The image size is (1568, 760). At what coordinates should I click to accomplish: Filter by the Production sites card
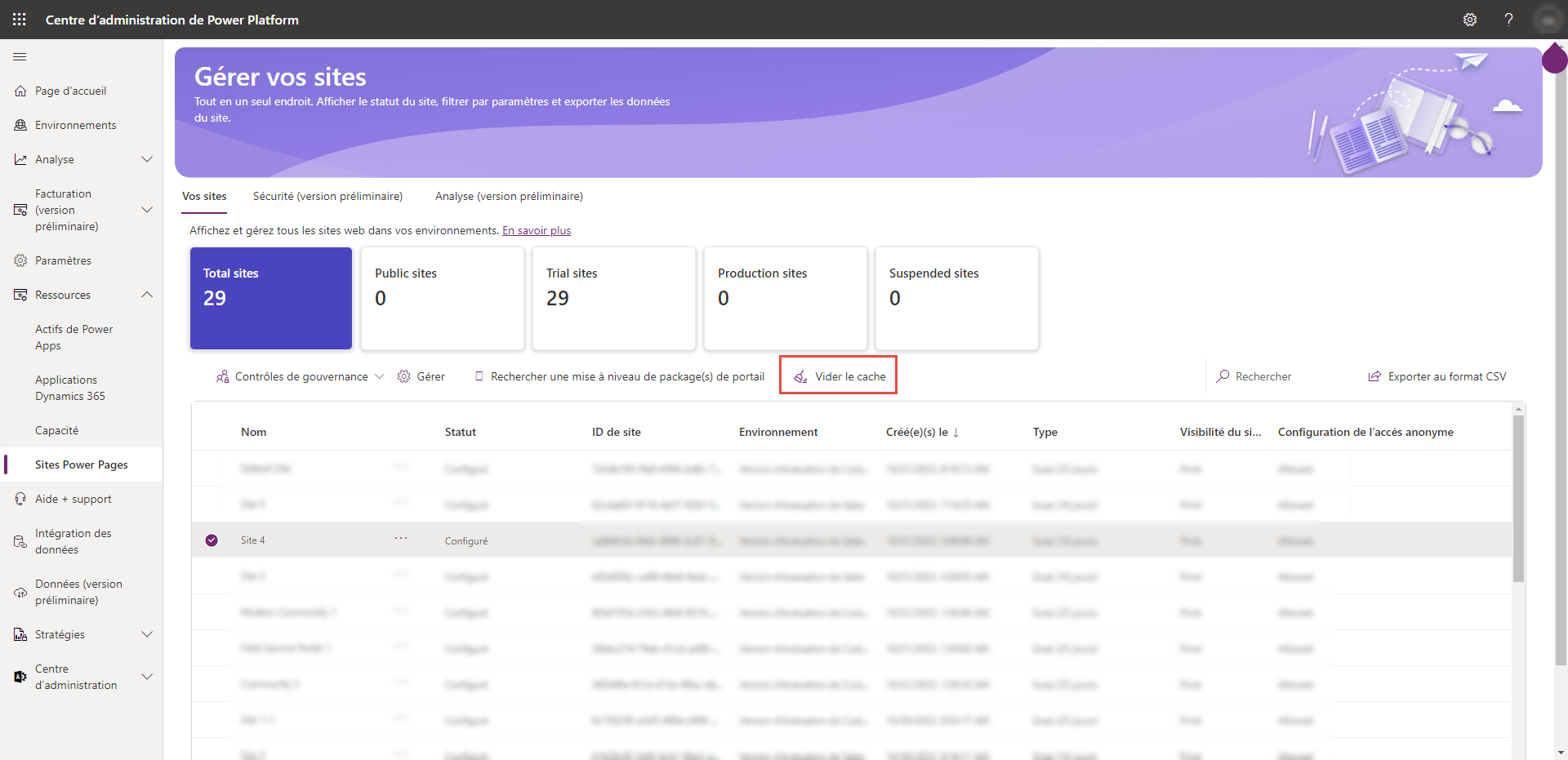(x=786, y=298)
